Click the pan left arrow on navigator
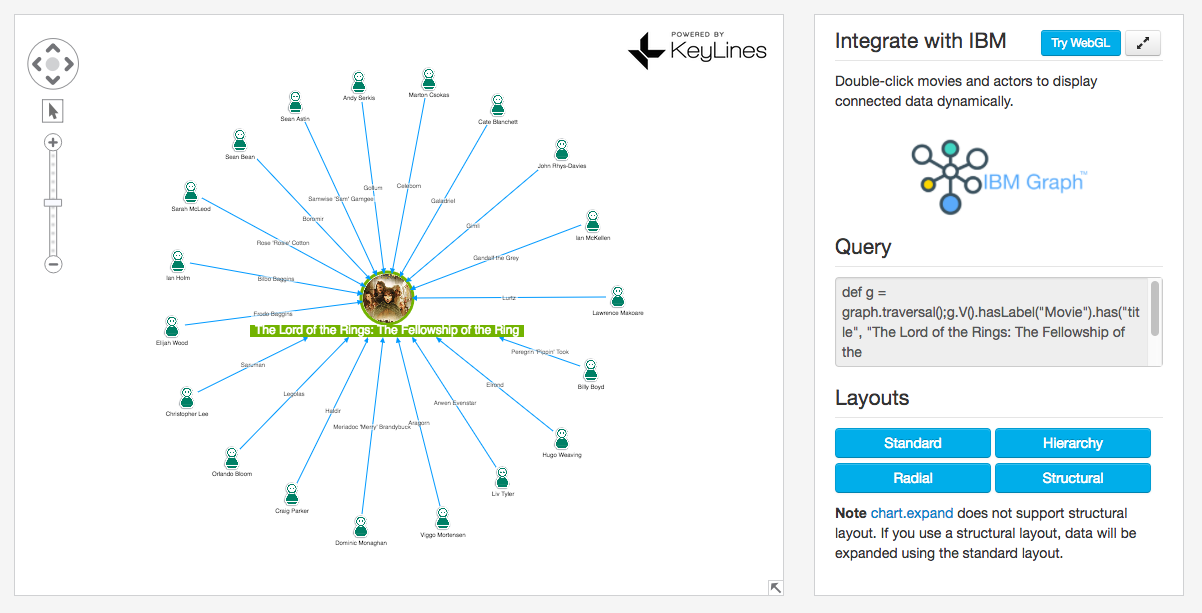The image size is (1202, 613). click(36, 64)
